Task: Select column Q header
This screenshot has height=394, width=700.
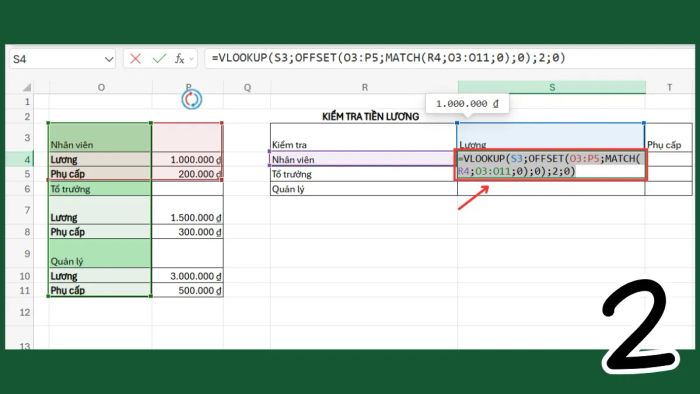Action: pos(247,87)
